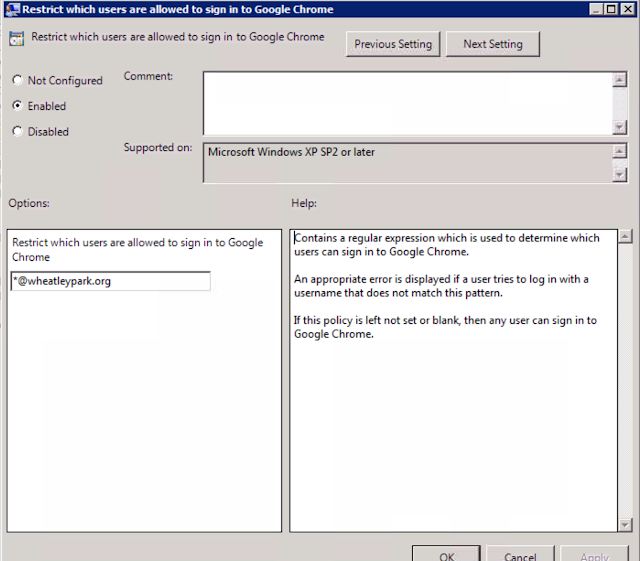Click Supported on box scroll up arrow
640x561 pixels.
point(620,151)
